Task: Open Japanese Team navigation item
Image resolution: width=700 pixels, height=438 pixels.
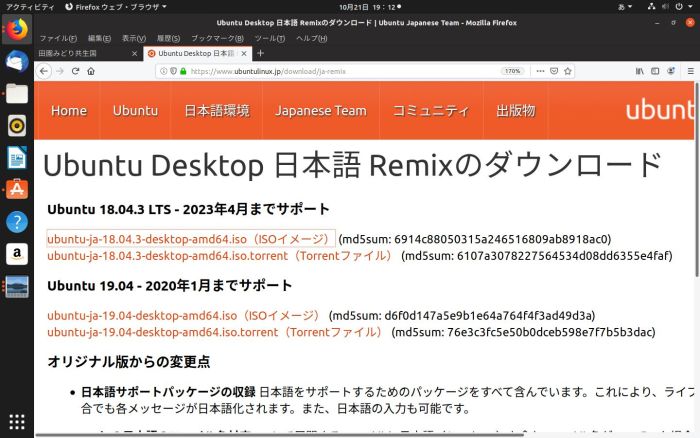Action: [321, 111]
